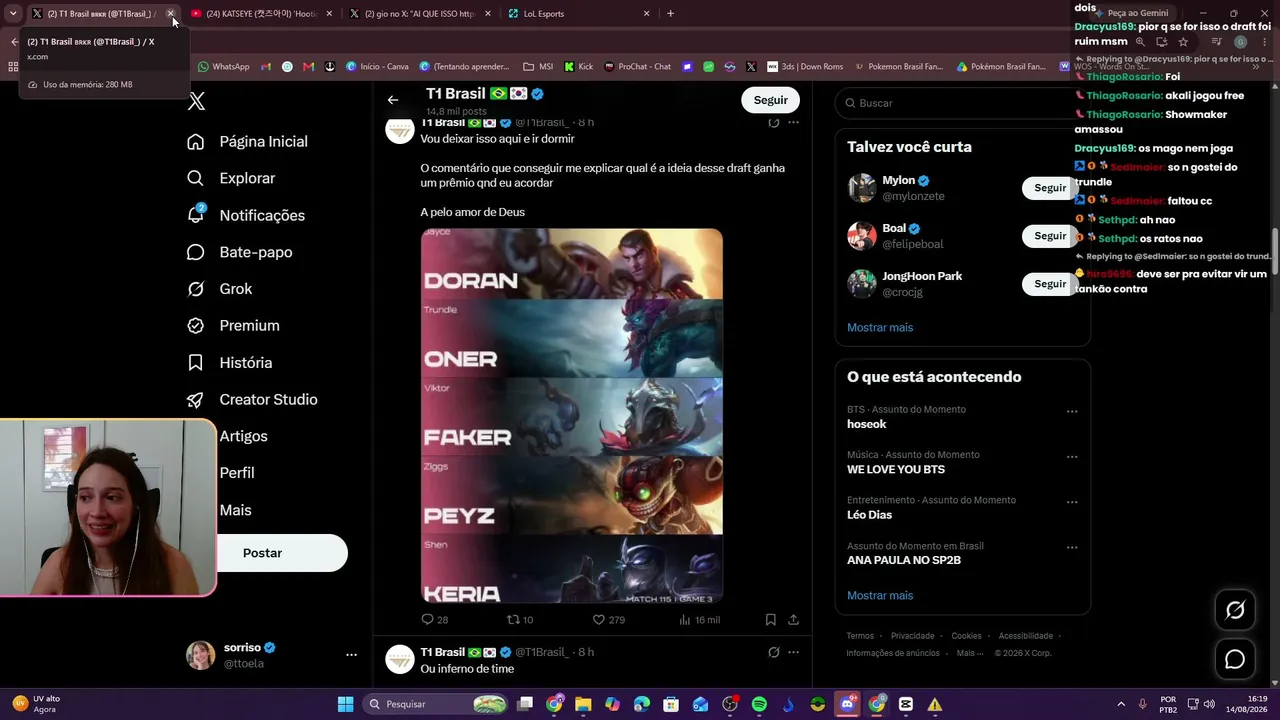Follow T1 Brasil with header Seguir button

point(770,100)
